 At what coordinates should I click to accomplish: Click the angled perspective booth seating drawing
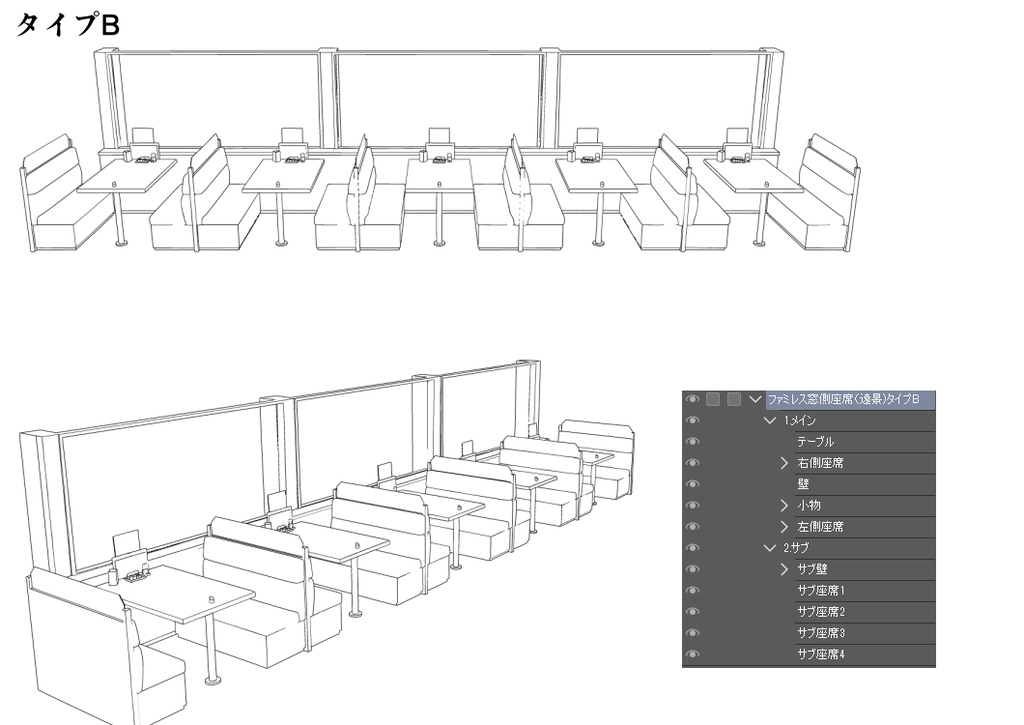327,542
